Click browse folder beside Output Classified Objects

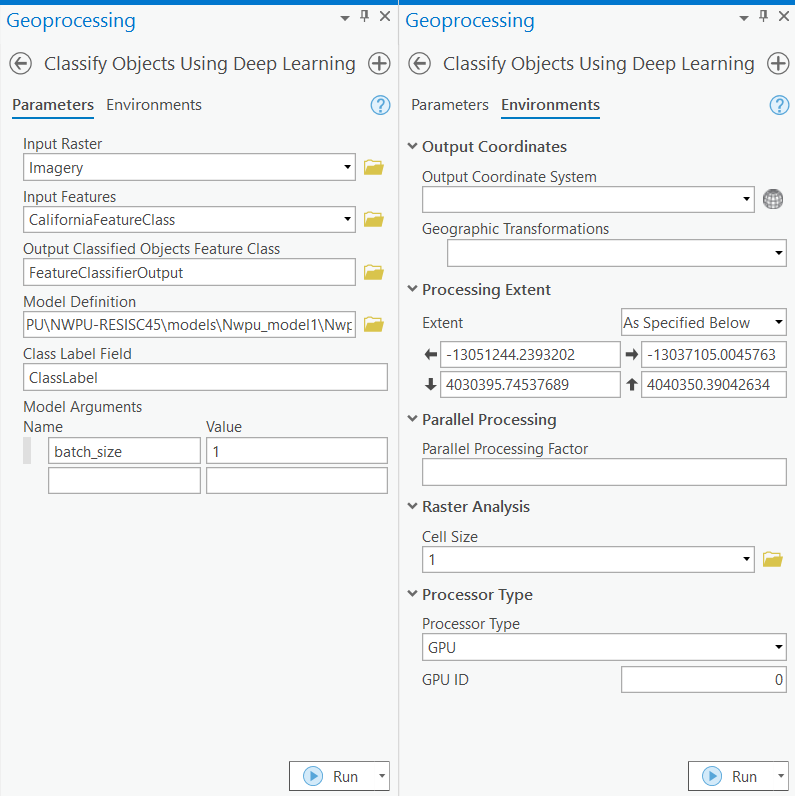[373, 272]
